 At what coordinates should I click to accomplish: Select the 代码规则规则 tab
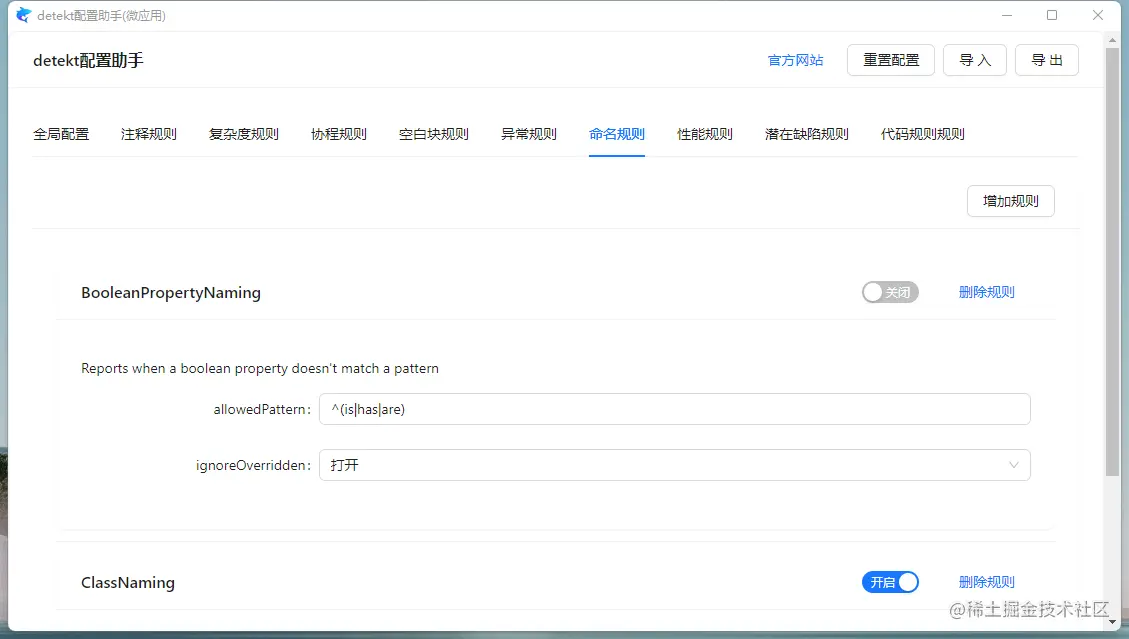pos(922,134)
